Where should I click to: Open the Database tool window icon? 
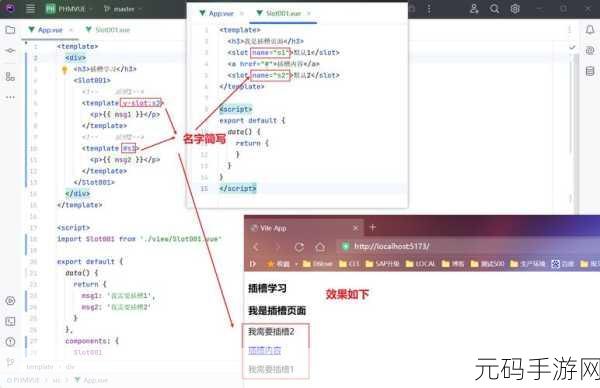pos(590,71)
